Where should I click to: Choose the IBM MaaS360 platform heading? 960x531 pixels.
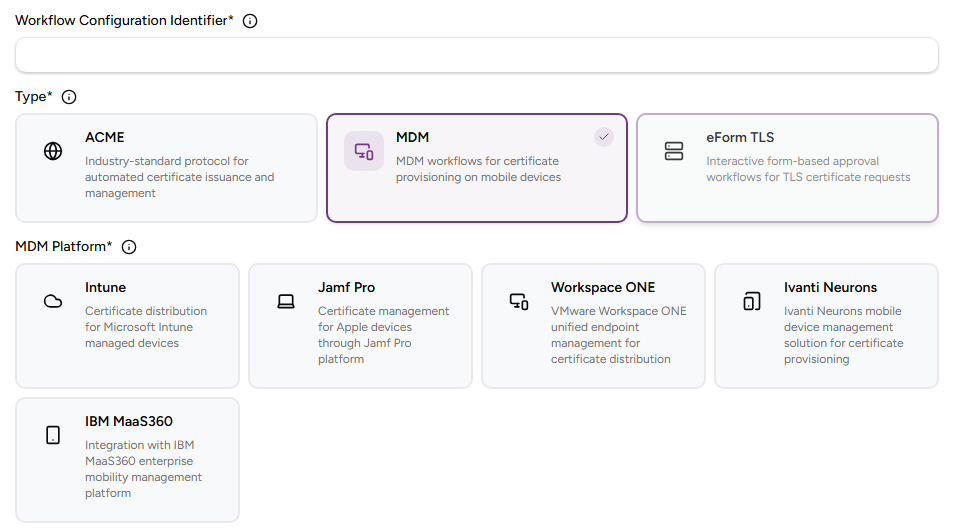point(129,421)
